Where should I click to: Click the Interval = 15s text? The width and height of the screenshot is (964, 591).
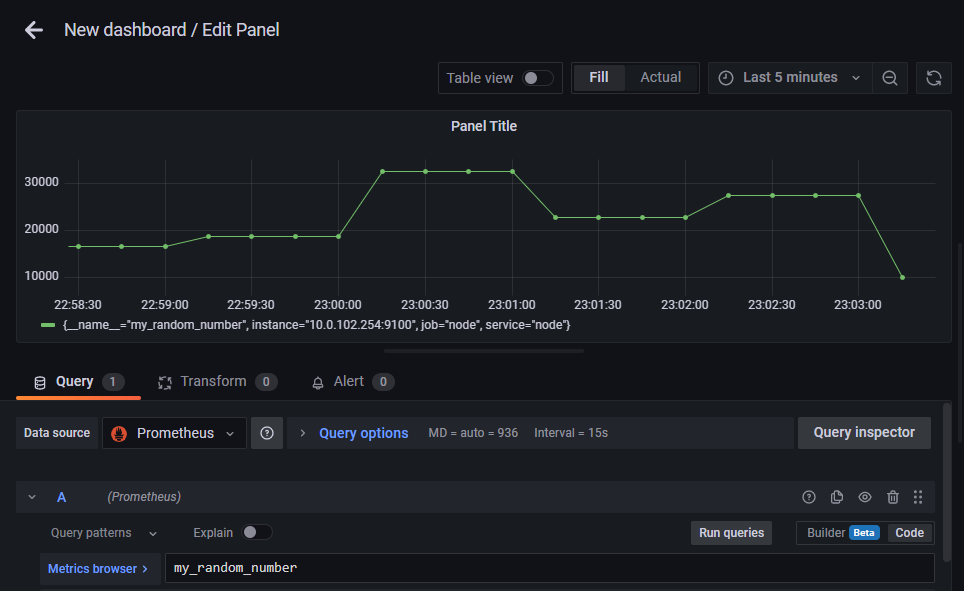[x=571, y=433]
